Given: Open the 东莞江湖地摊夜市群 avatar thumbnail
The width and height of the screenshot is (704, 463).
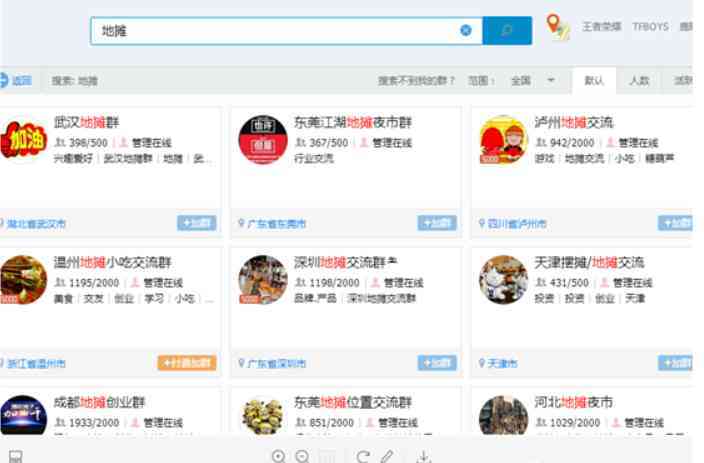Looking at the screenshot, I should 263,140.
